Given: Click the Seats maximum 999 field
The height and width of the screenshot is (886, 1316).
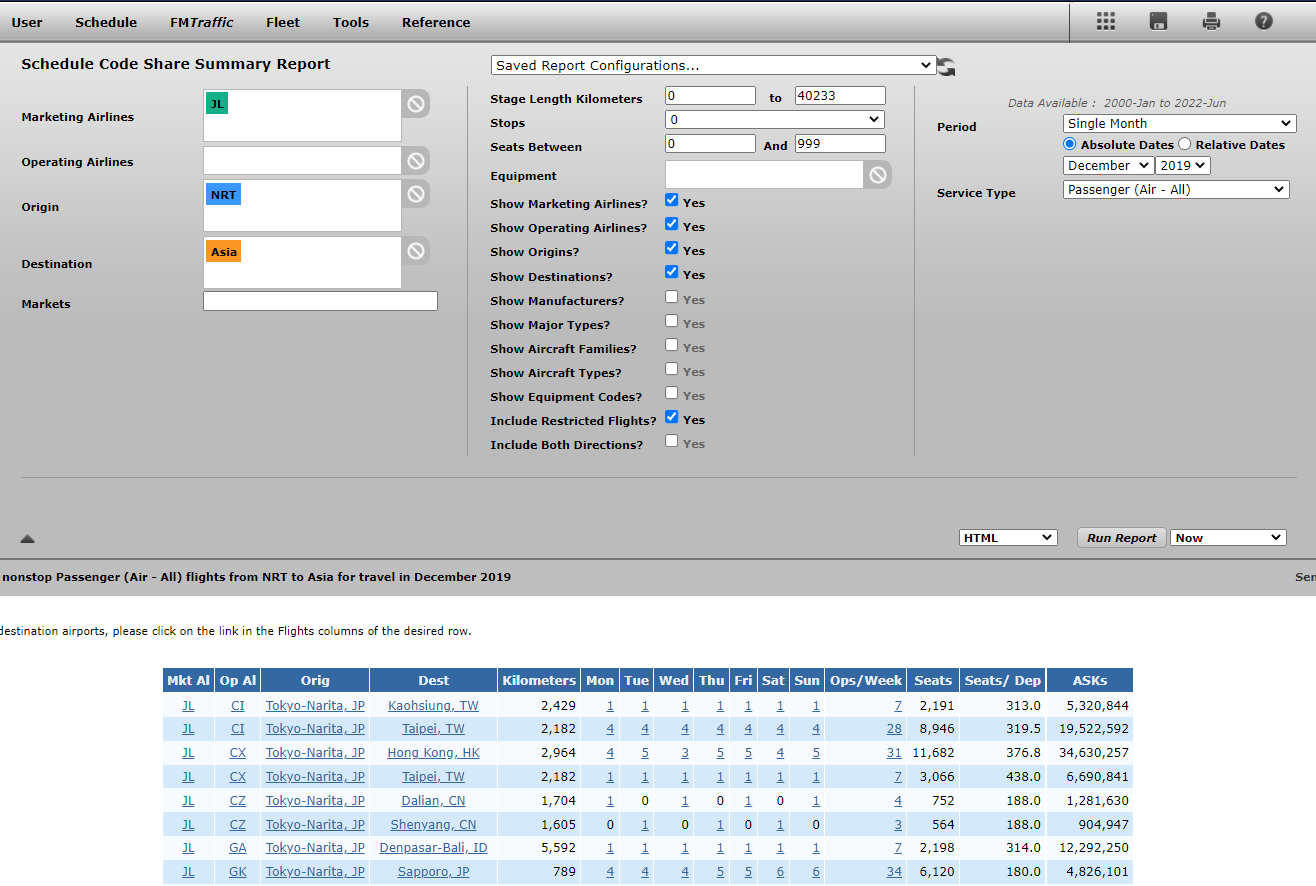Looking at the screenshot, I should point(840,144).
